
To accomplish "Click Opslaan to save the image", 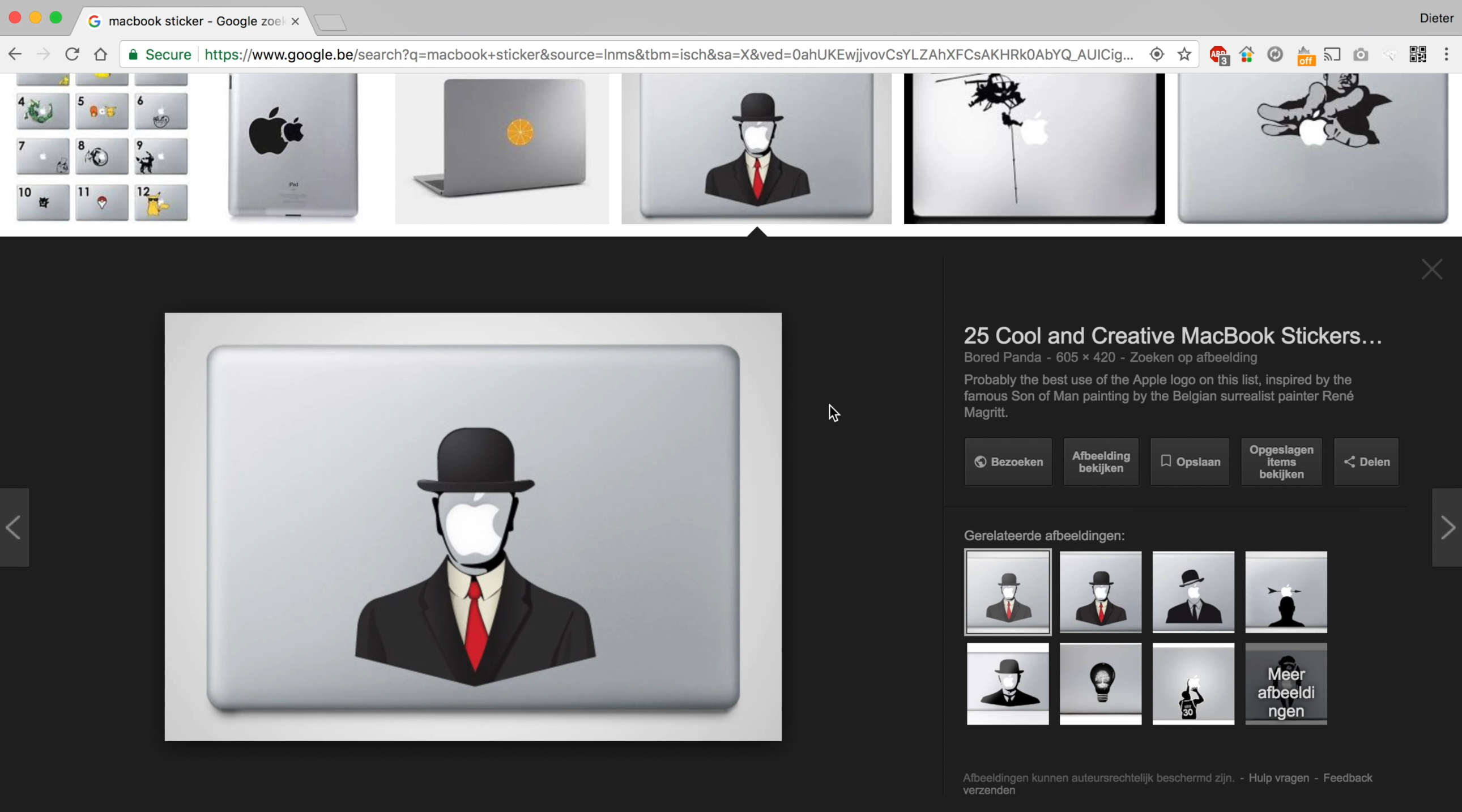I will [1189, 462].
